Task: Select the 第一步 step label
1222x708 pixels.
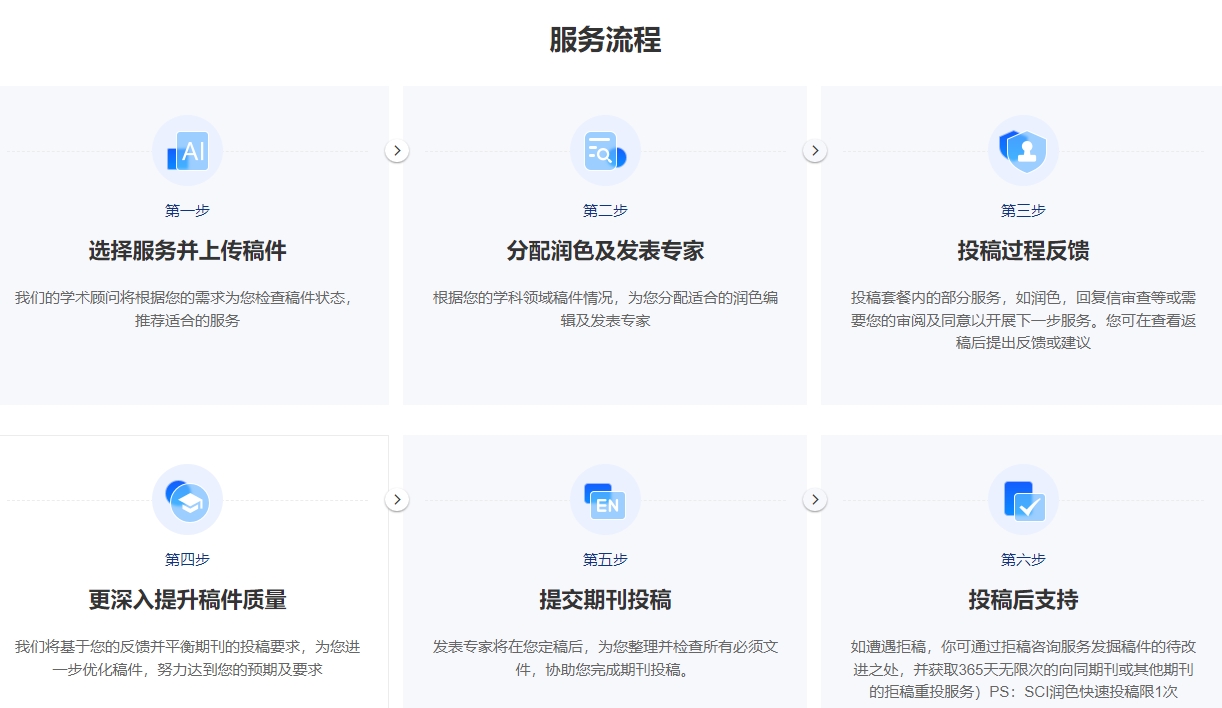Action: [187, 211]
